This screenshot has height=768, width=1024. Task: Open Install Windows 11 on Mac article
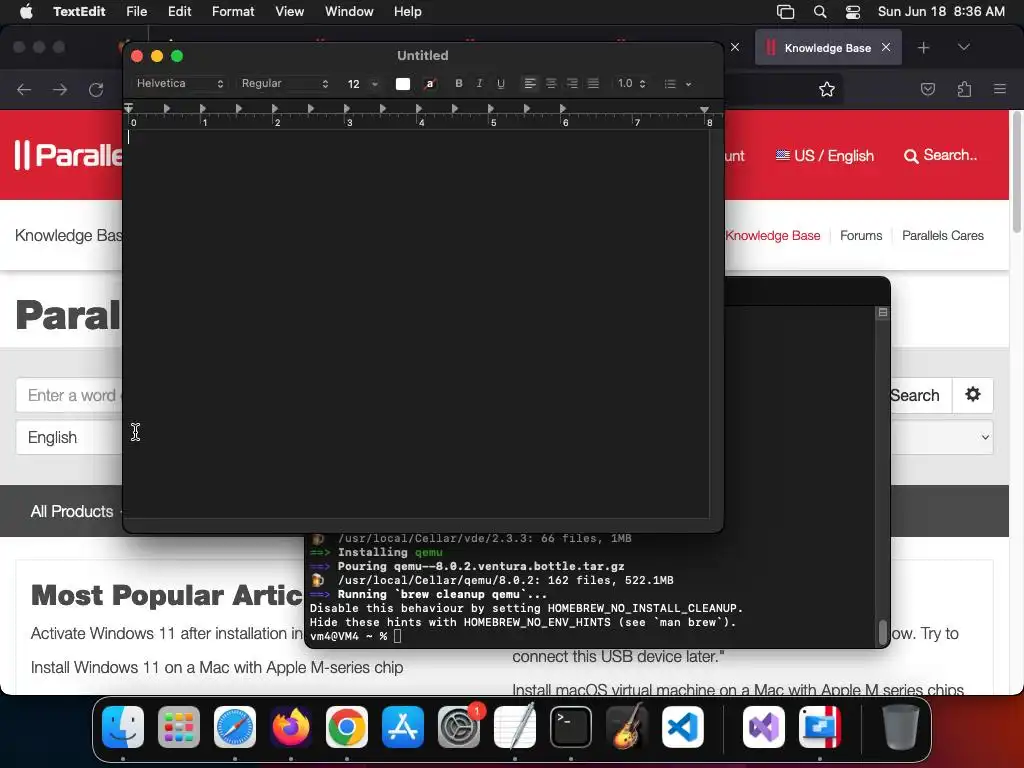coord(217,667)
